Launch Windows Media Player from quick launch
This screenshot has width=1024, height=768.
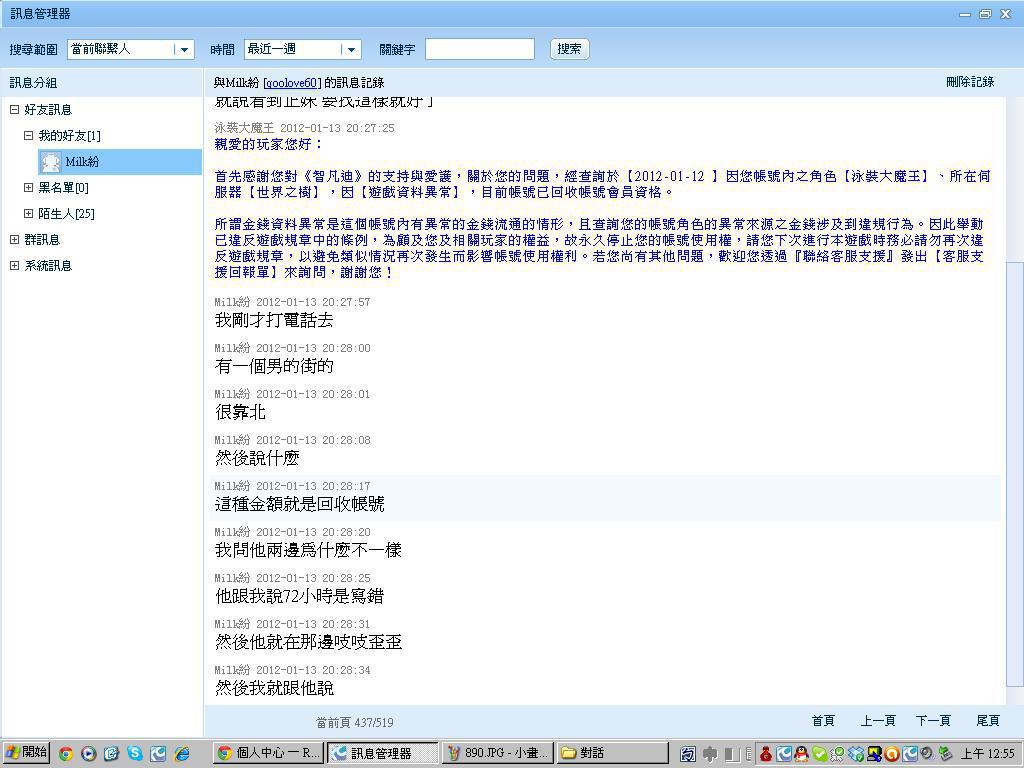point(88,754)
